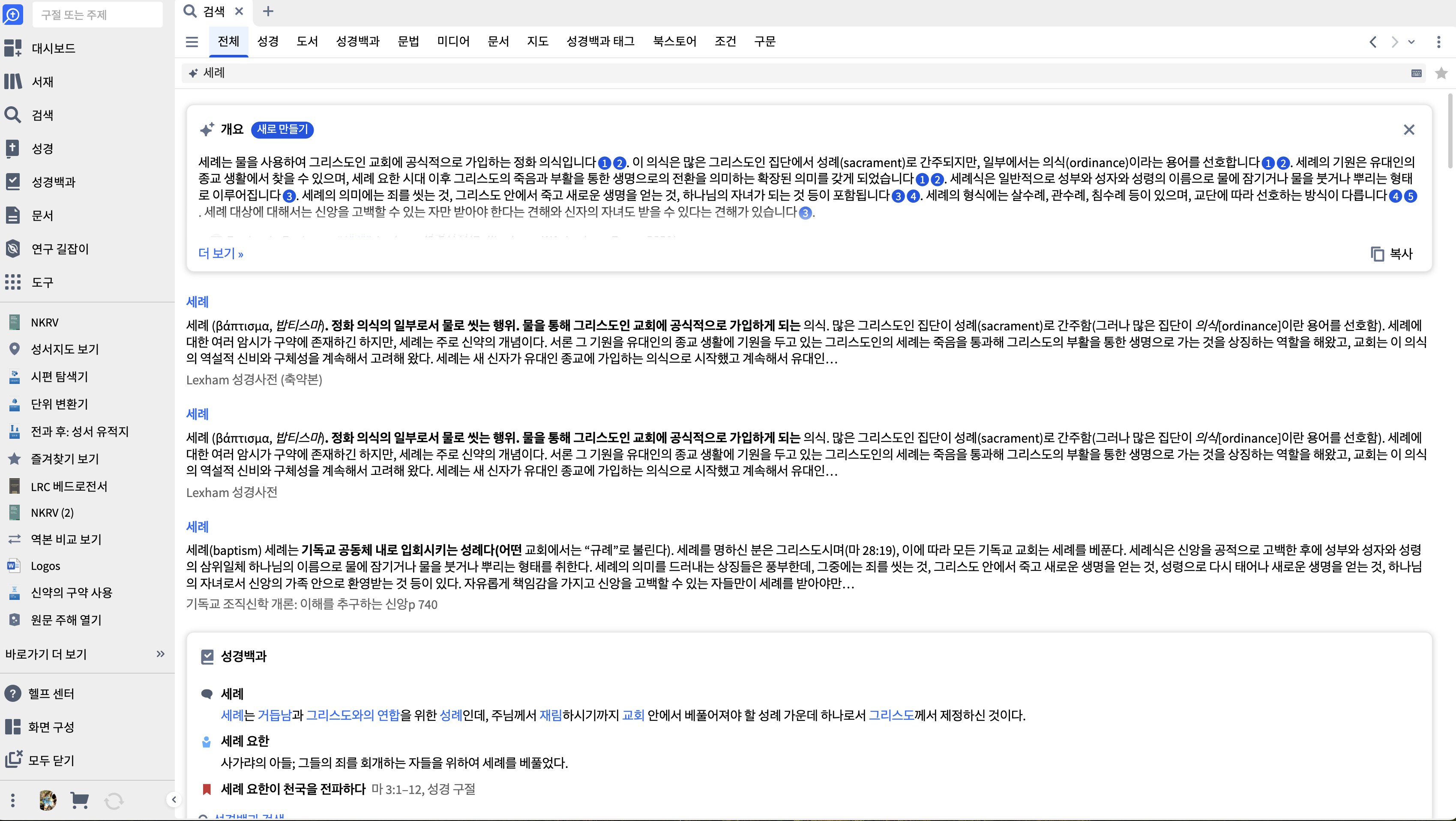This screenshot has height=821, width=1456.
Task: Open the 문서 documents sidebar icon
Action: [12, 215]
